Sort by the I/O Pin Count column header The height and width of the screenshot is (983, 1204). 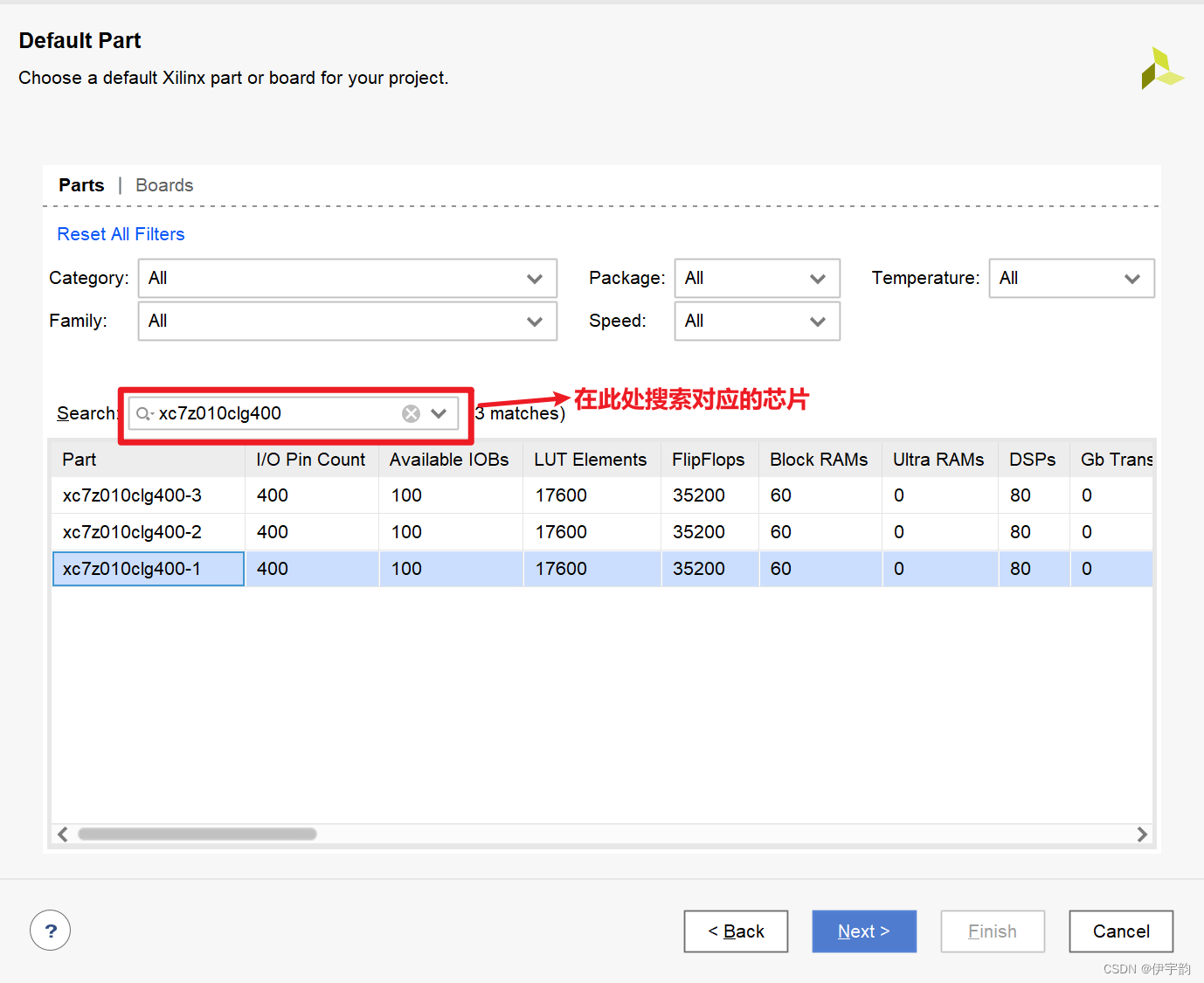point(312,460)
